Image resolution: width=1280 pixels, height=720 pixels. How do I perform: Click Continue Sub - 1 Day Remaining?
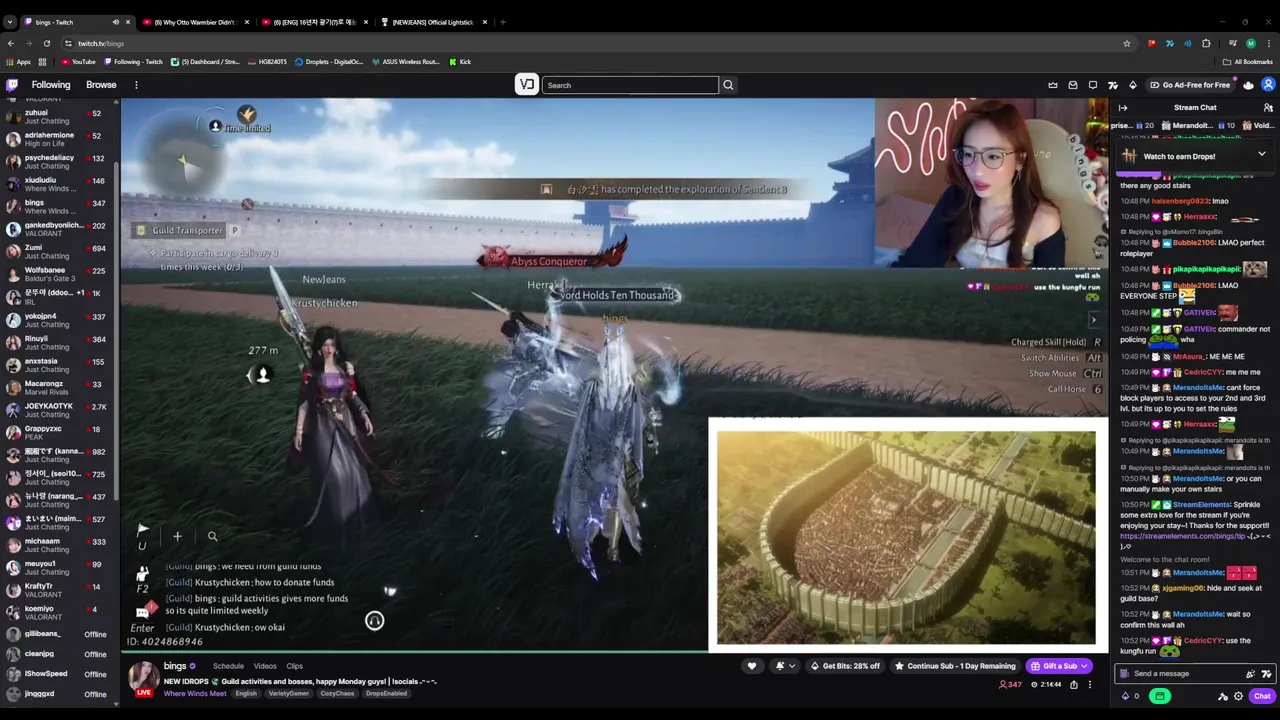(x=955, y=666)
